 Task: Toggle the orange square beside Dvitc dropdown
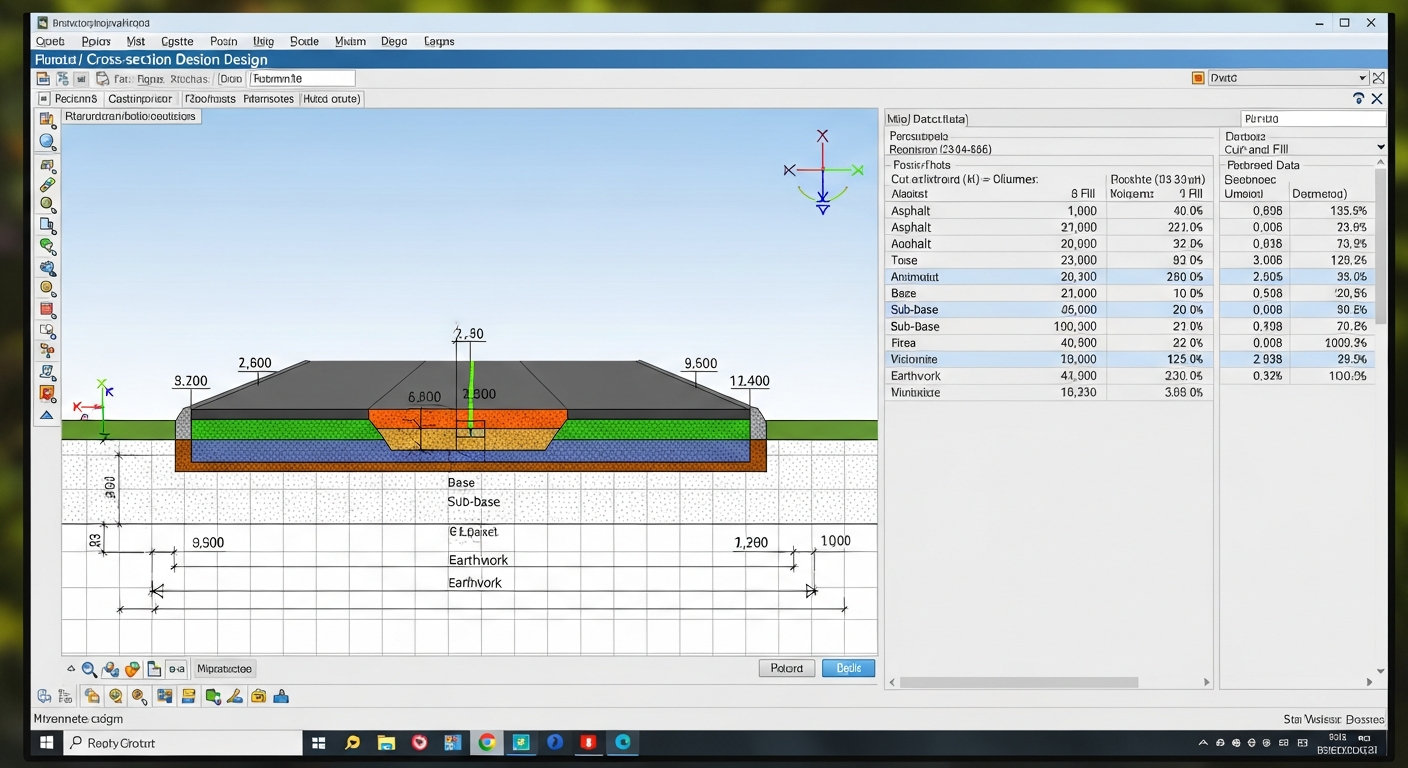pos(1198,78)
